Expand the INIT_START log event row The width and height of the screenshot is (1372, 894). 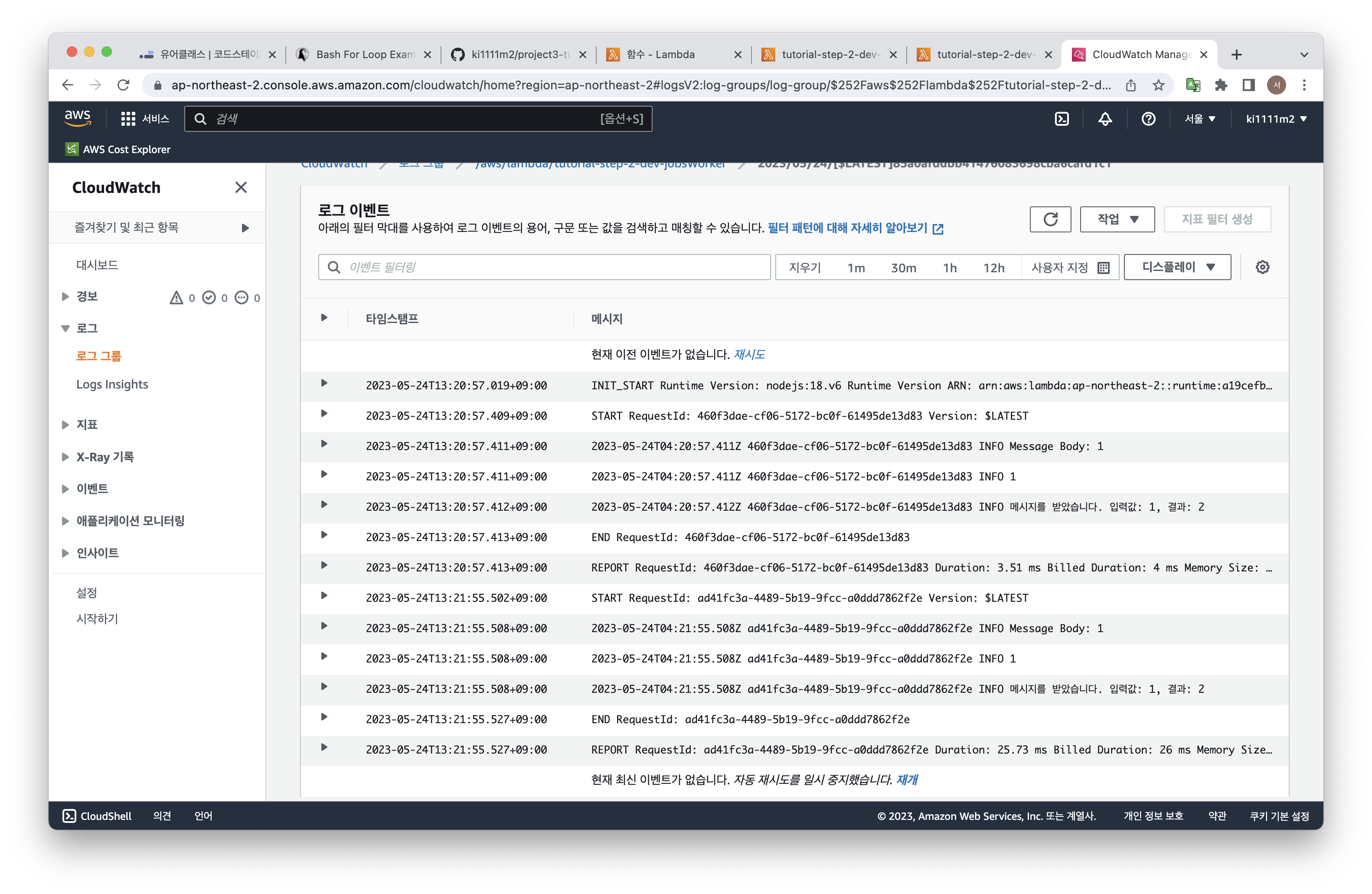click(x=324, y=383)
